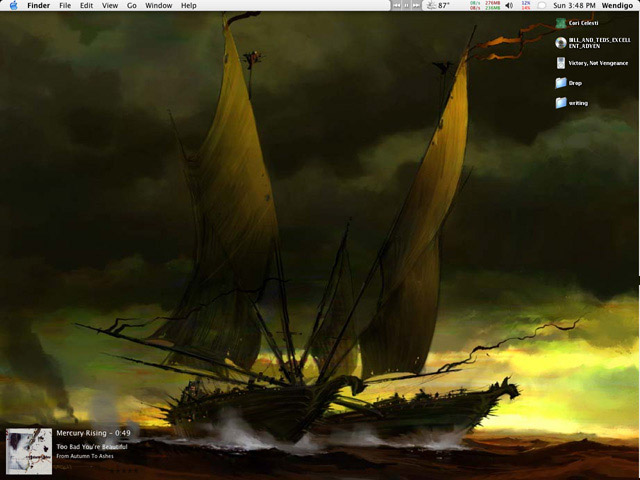Click the writing folder label
The image size is (640, 480).
coord(578,103)
